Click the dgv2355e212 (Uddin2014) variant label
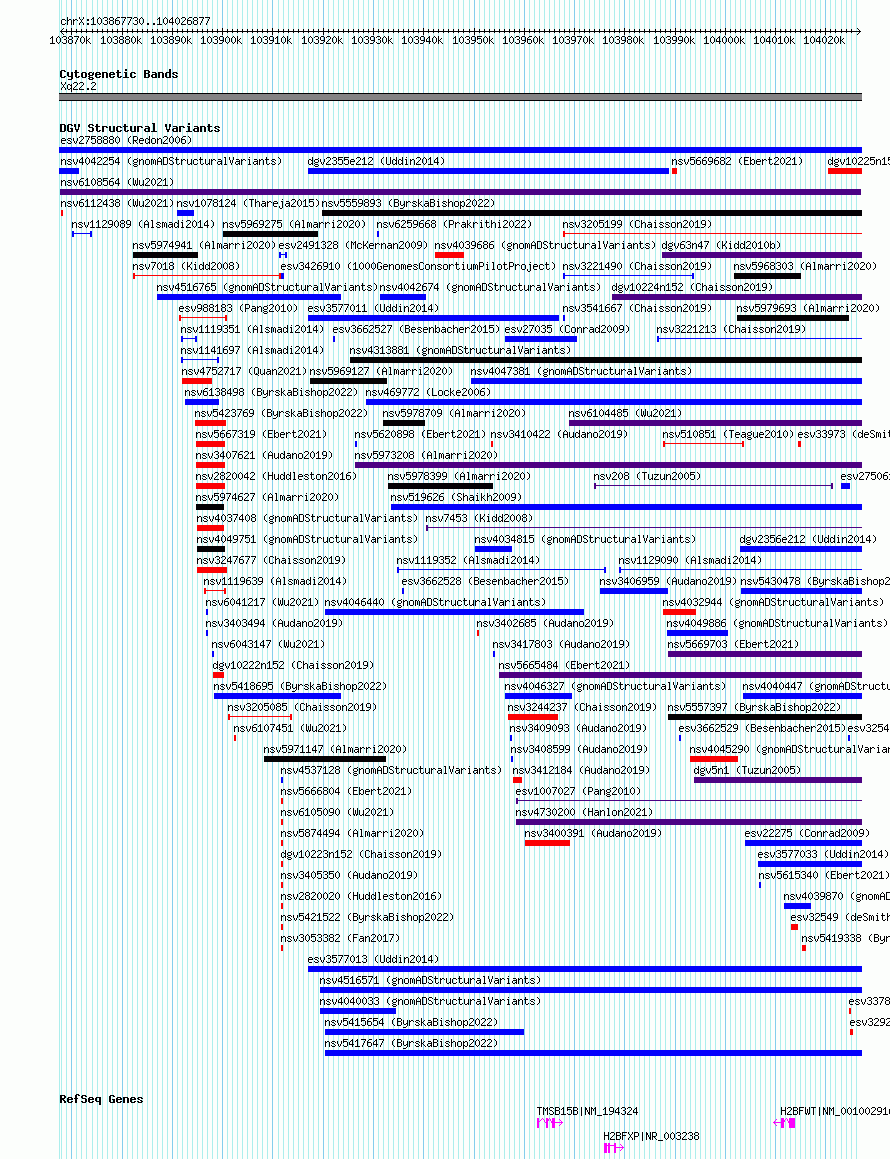Viewport: 890px width, 1159px height. tap(376, 160)
